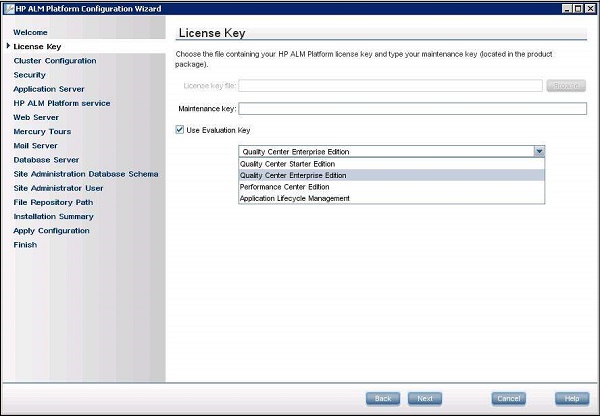Screen dimensions: 600x416
Task: Maximize the Configuration Wizard window
Action: (579, 8)
